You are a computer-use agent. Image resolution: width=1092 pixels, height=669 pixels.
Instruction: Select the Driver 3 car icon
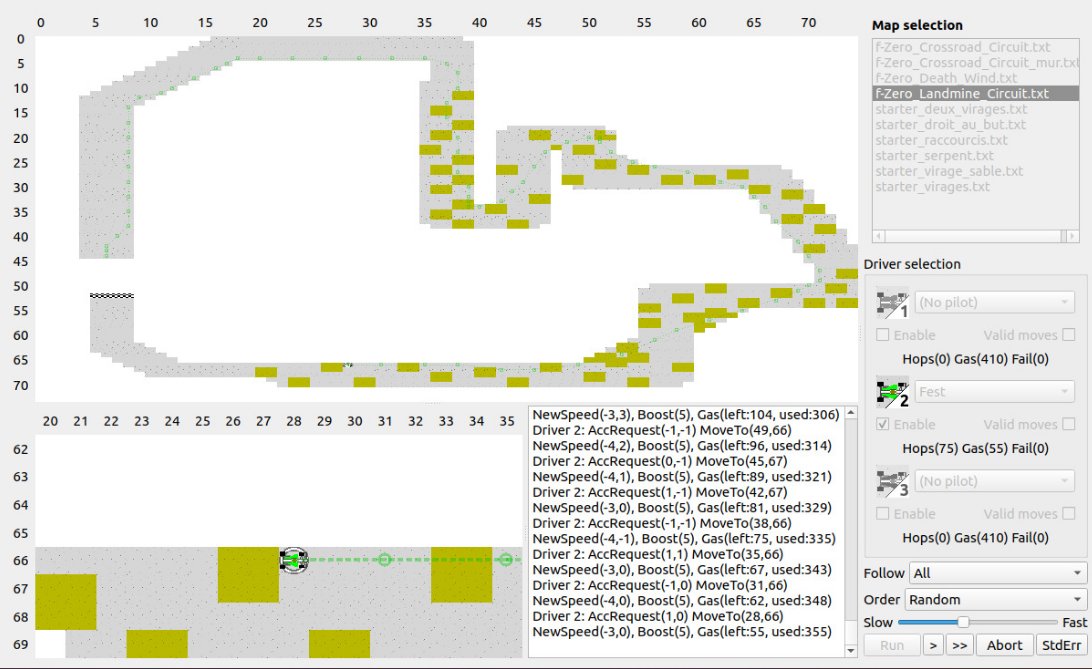coord(890,481)
